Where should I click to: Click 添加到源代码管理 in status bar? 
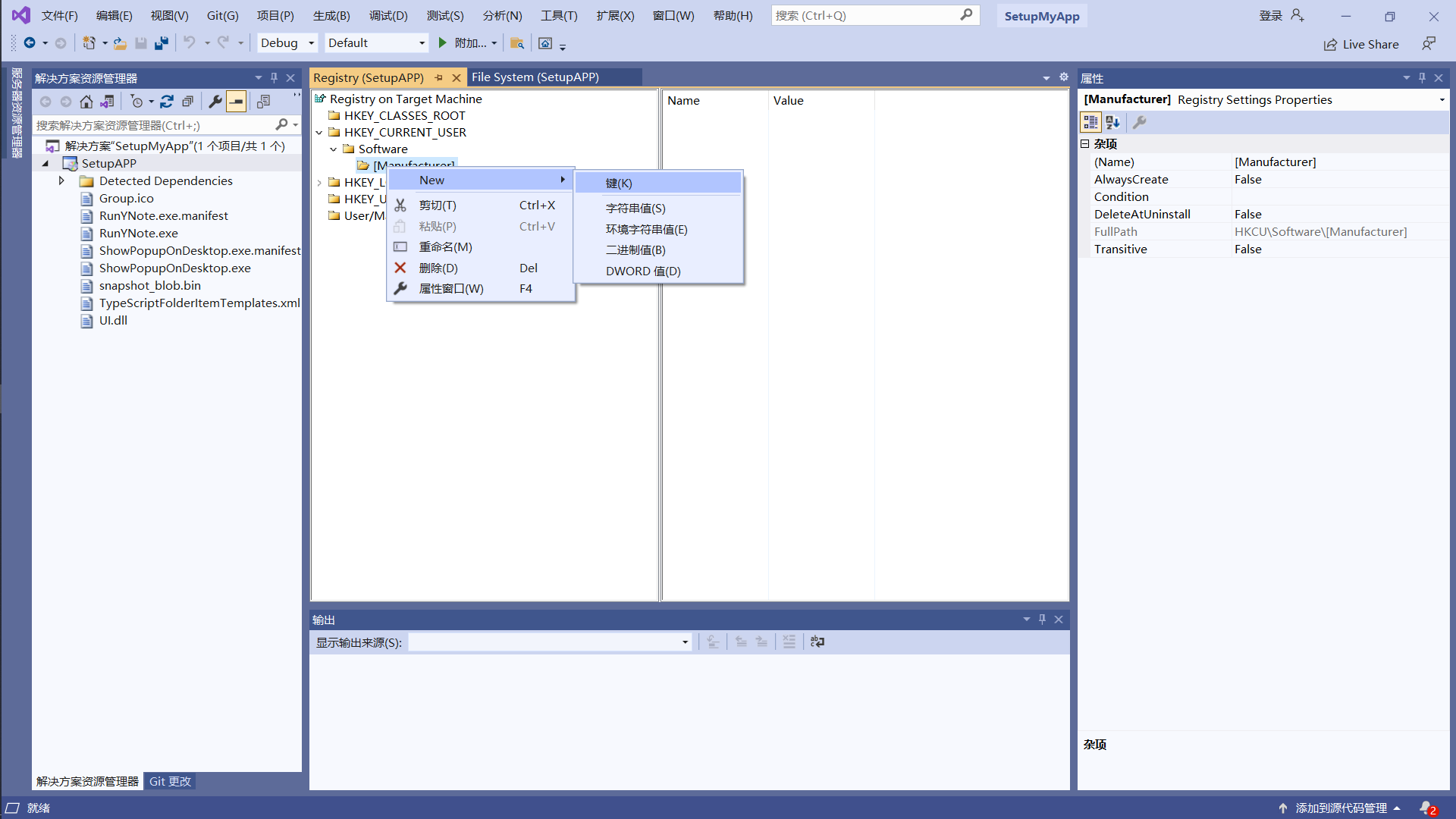[1341, 808]
